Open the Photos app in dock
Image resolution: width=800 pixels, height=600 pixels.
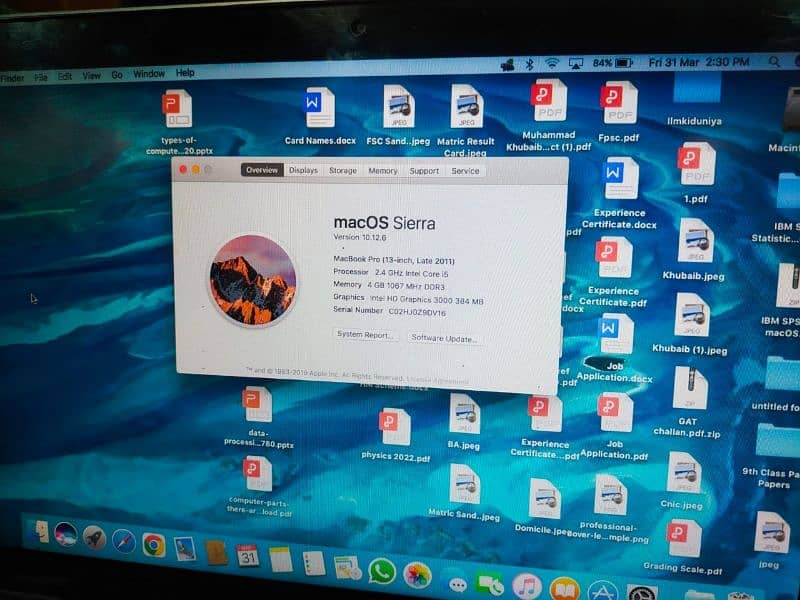click(417, 575)
